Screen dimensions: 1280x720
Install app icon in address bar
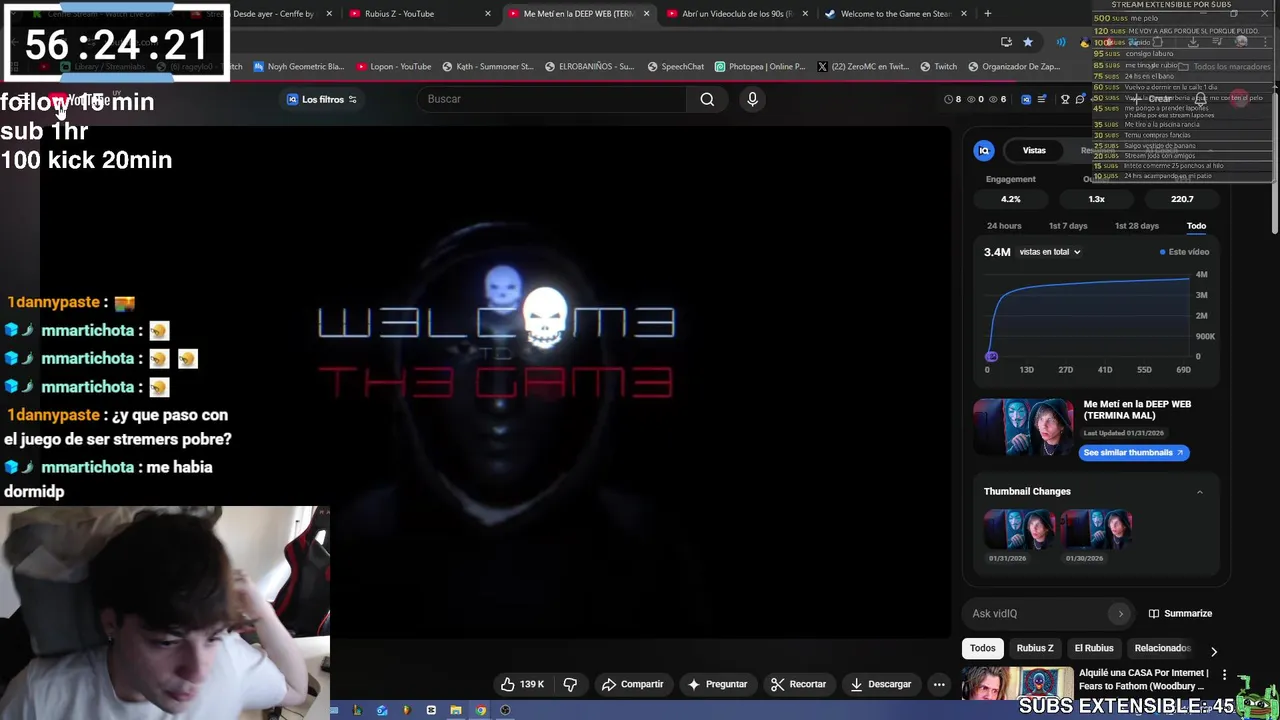[1006, 42]
